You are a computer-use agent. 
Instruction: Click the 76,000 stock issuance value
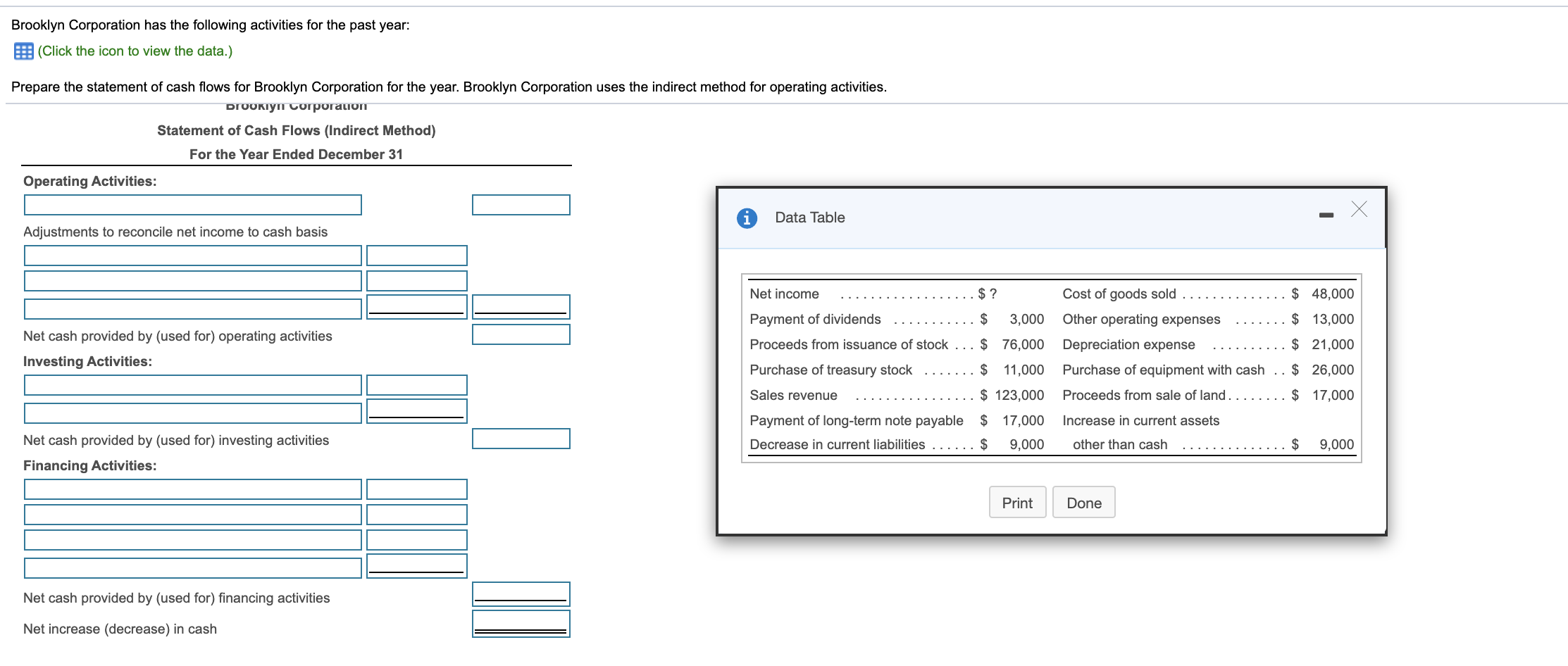(1023, 344)
